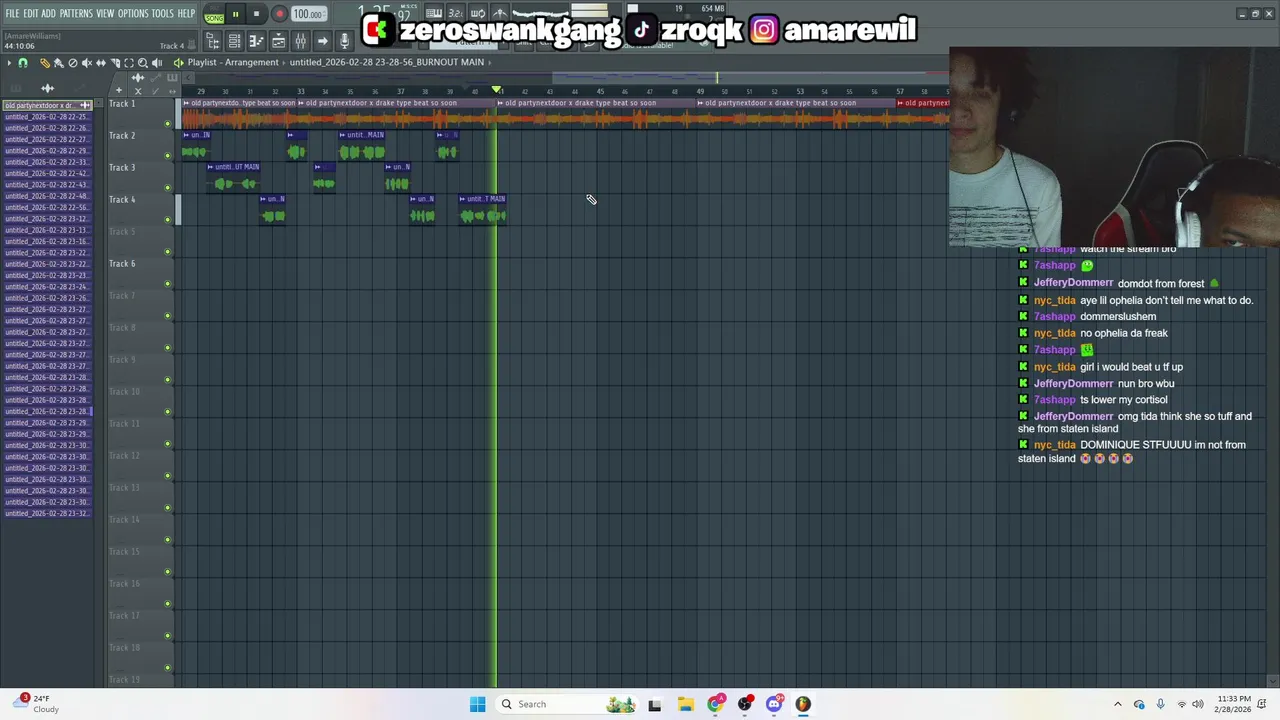Image resolution: width=1280 pixels, height=720 pixels.
Task: Select the Playback speaker tool
Action: [156, 63]
